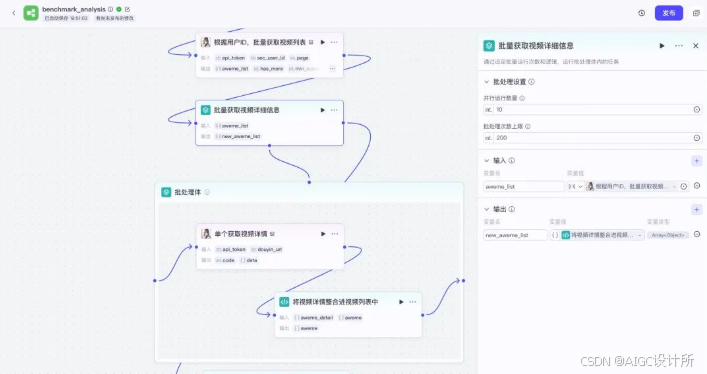Edit the benchmark_analysis workflow name
Image resolution: width=707 pixels, height=374 pixels.
128,9
